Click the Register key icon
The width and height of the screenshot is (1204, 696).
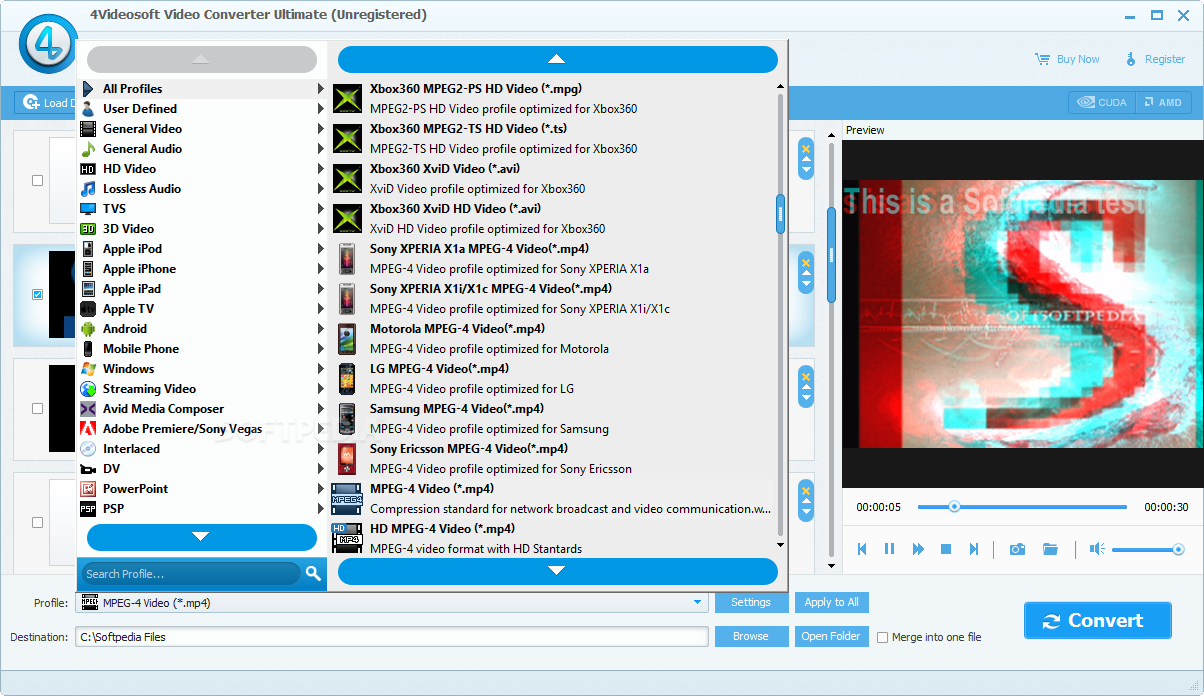[1131, 59]
